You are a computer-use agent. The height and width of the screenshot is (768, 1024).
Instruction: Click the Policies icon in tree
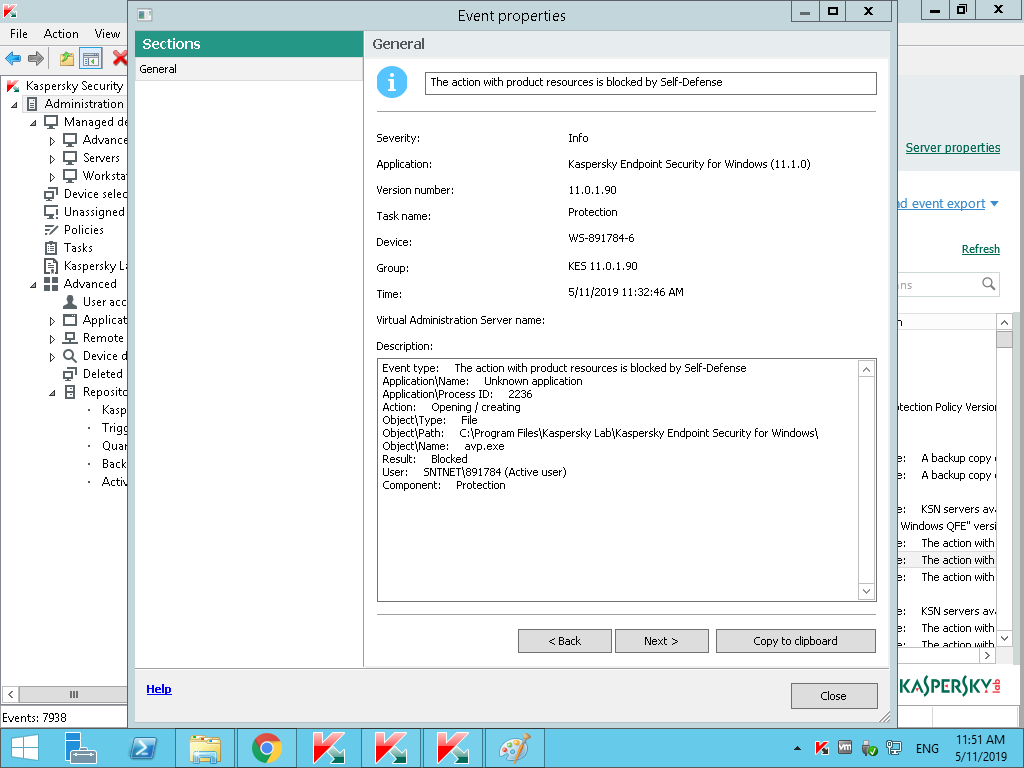click(x=52, y=230)
